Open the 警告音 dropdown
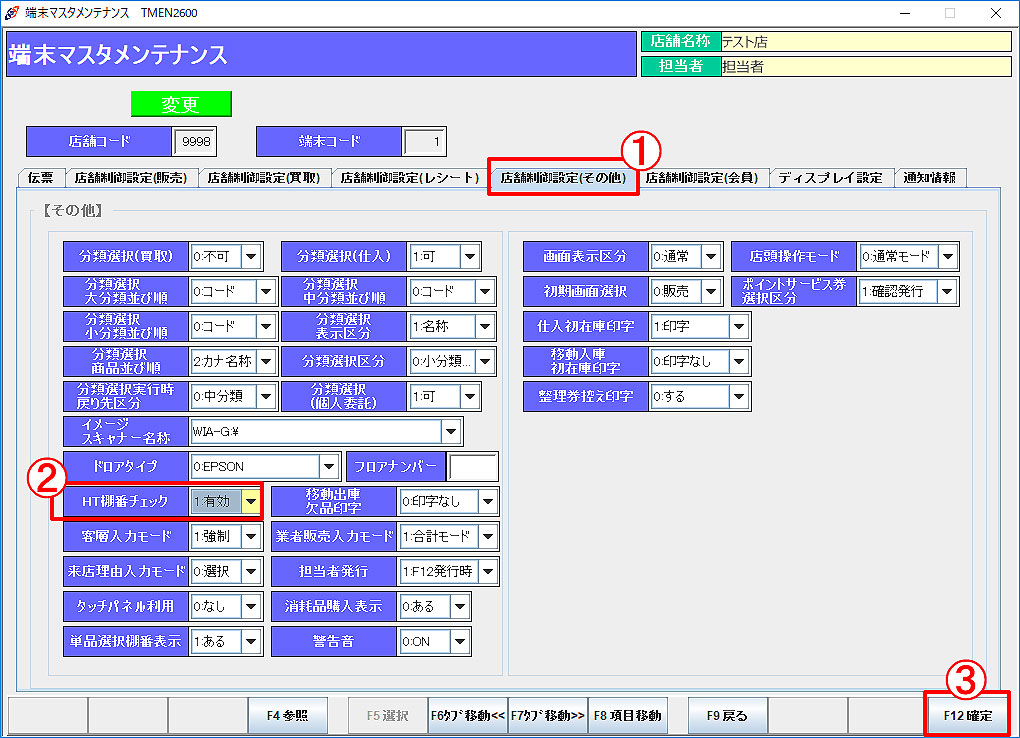Screen dimensions: 1020x738 pyautogui.click(x=460, y=641)
